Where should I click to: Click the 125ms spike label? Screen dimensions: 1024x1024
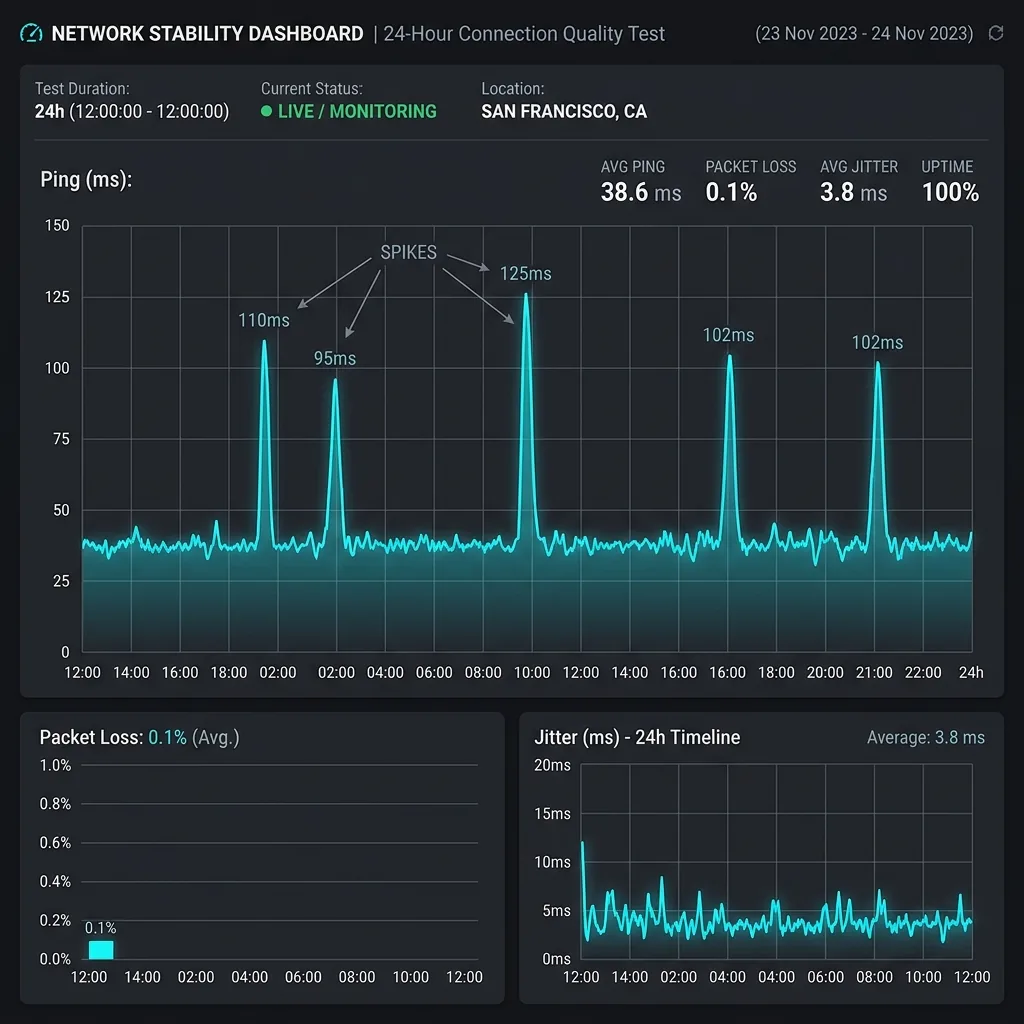pyautogui.click(x=526, y=273)
